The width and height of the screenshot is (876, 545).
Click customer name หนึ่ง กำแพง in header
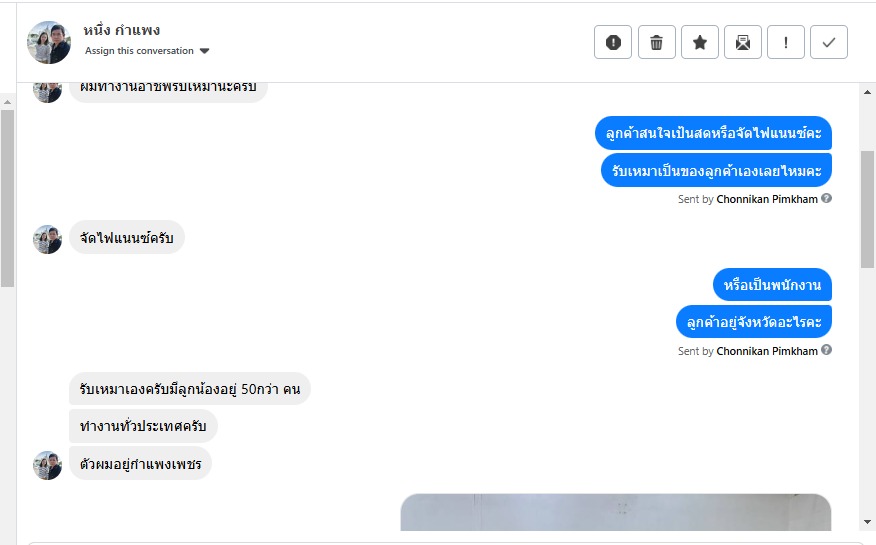122,30
